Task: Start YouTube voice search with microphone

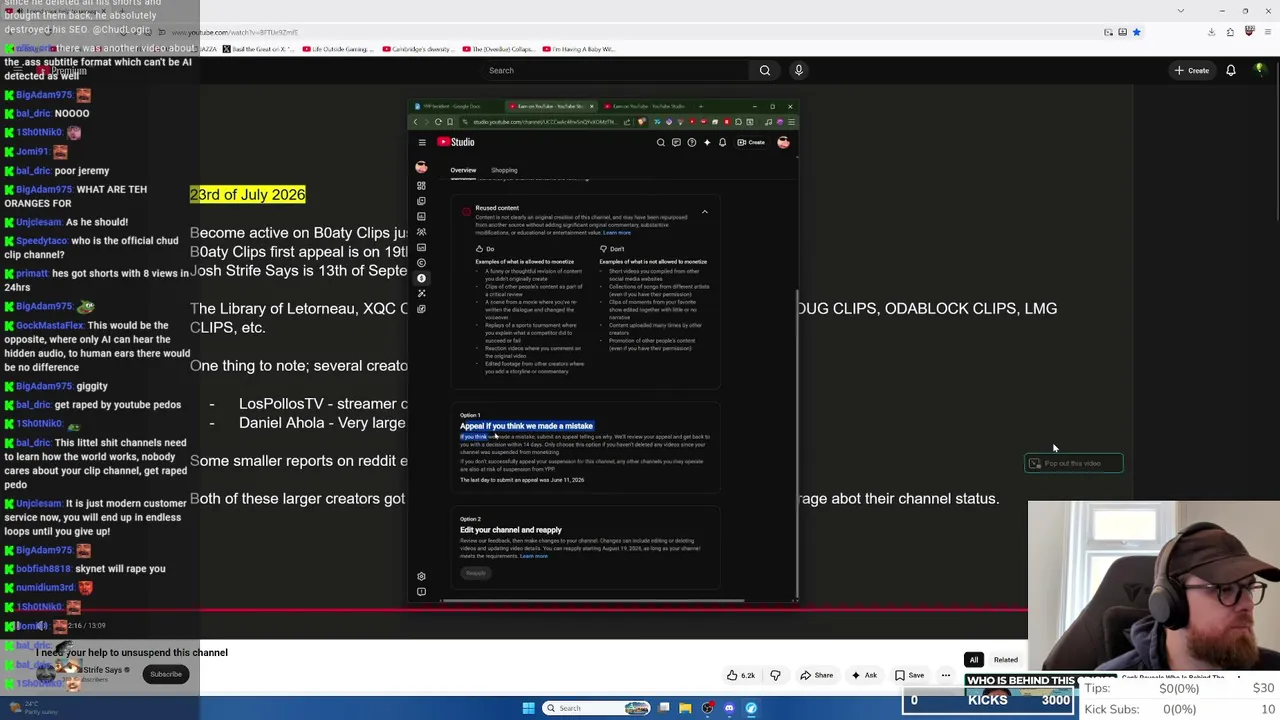Action: pyautogui.click(x=798, y=70)
